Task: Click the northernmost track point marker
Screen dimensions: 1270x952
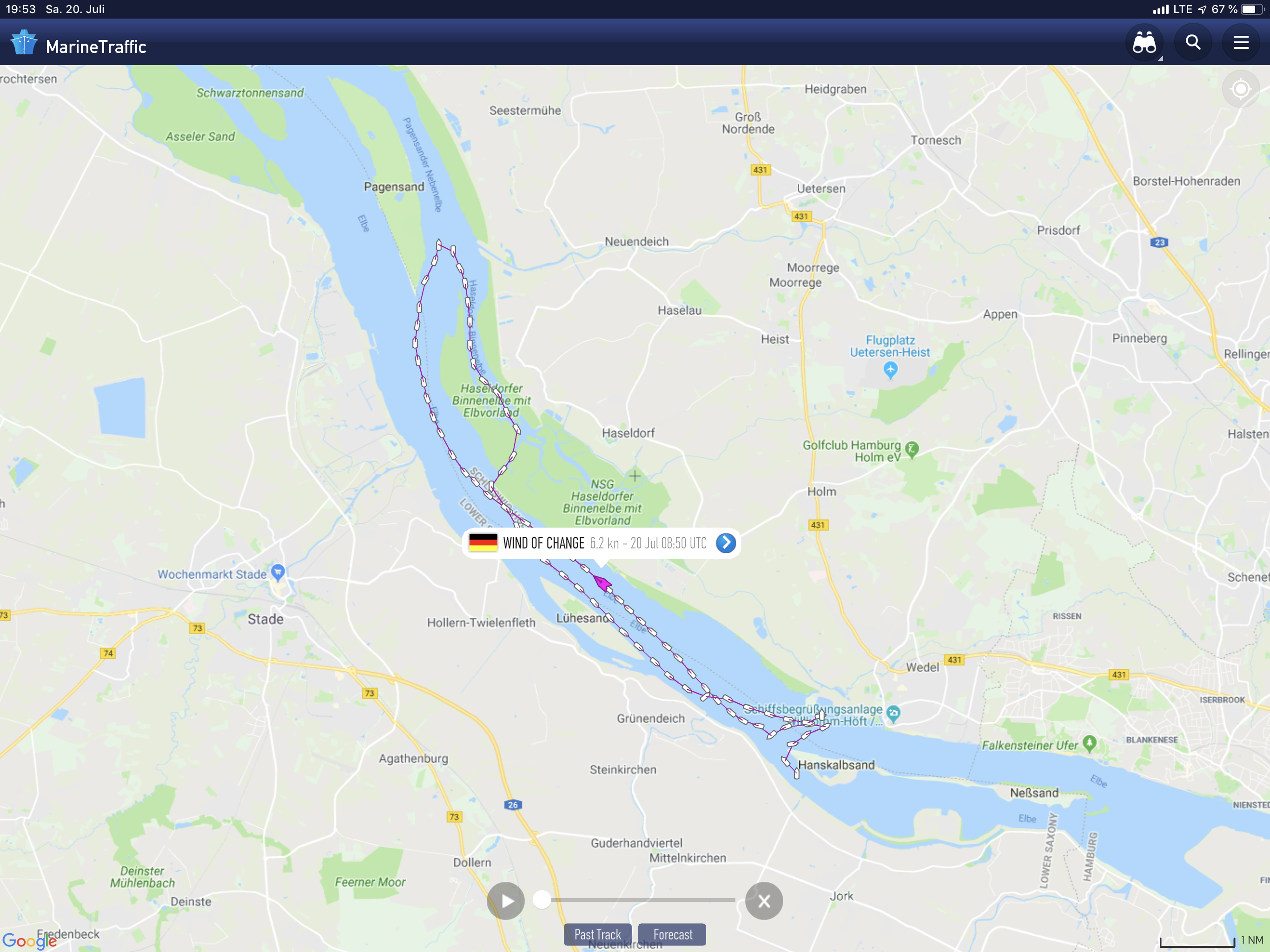Action: [x=439, y=245]
